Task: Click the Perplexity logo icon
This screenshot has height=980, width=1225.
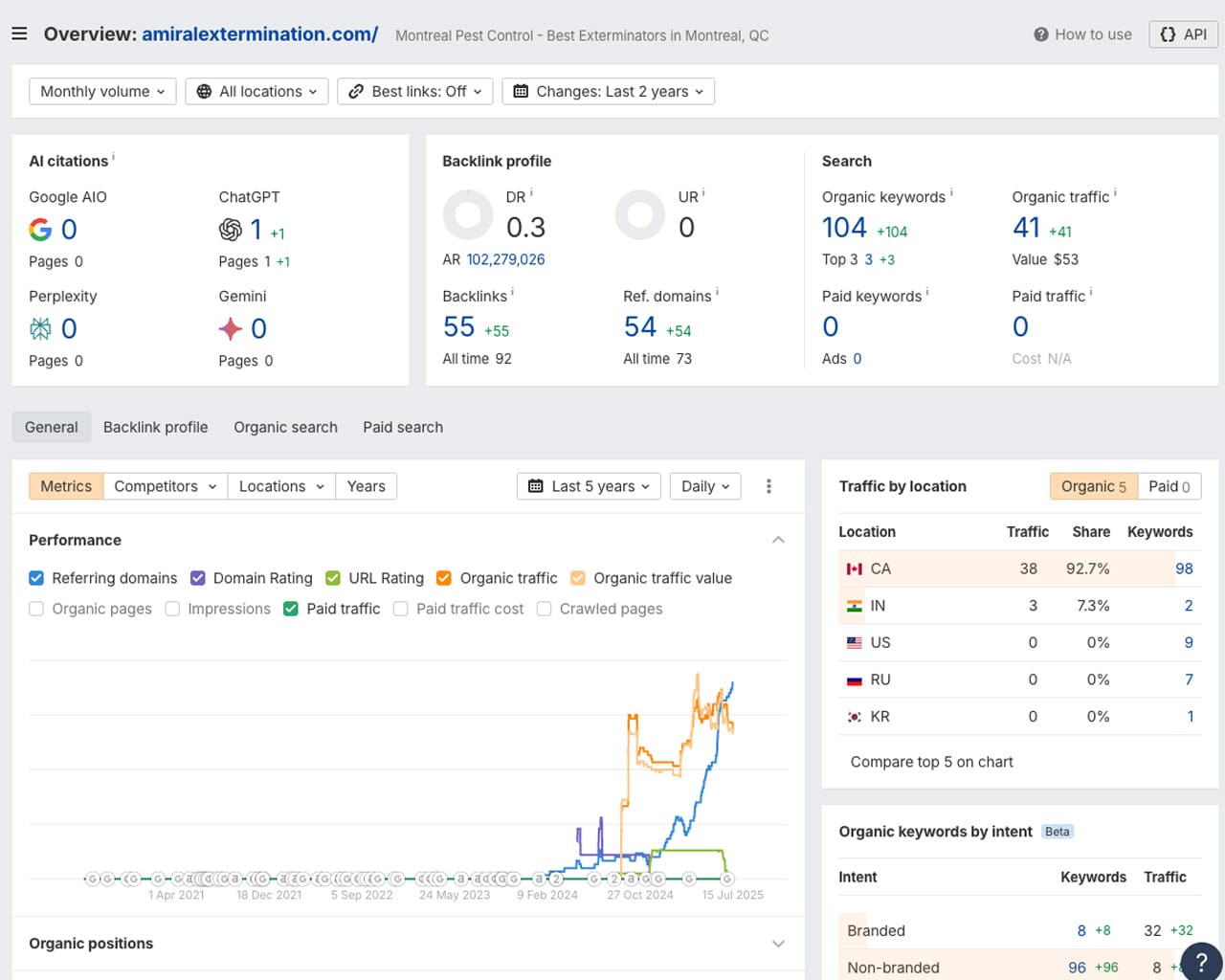Action: click(40, 329)
